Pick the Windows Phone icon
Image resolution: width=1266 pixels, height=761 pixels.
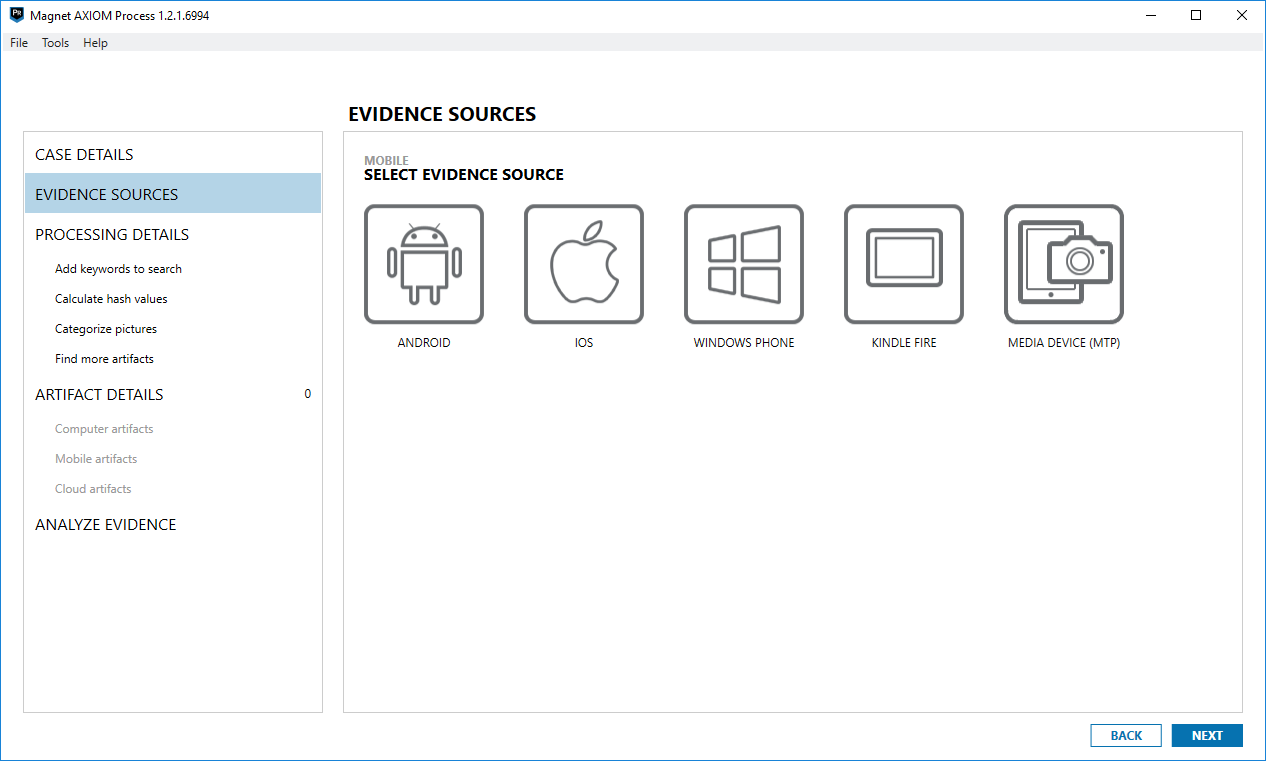pos(744,265)
